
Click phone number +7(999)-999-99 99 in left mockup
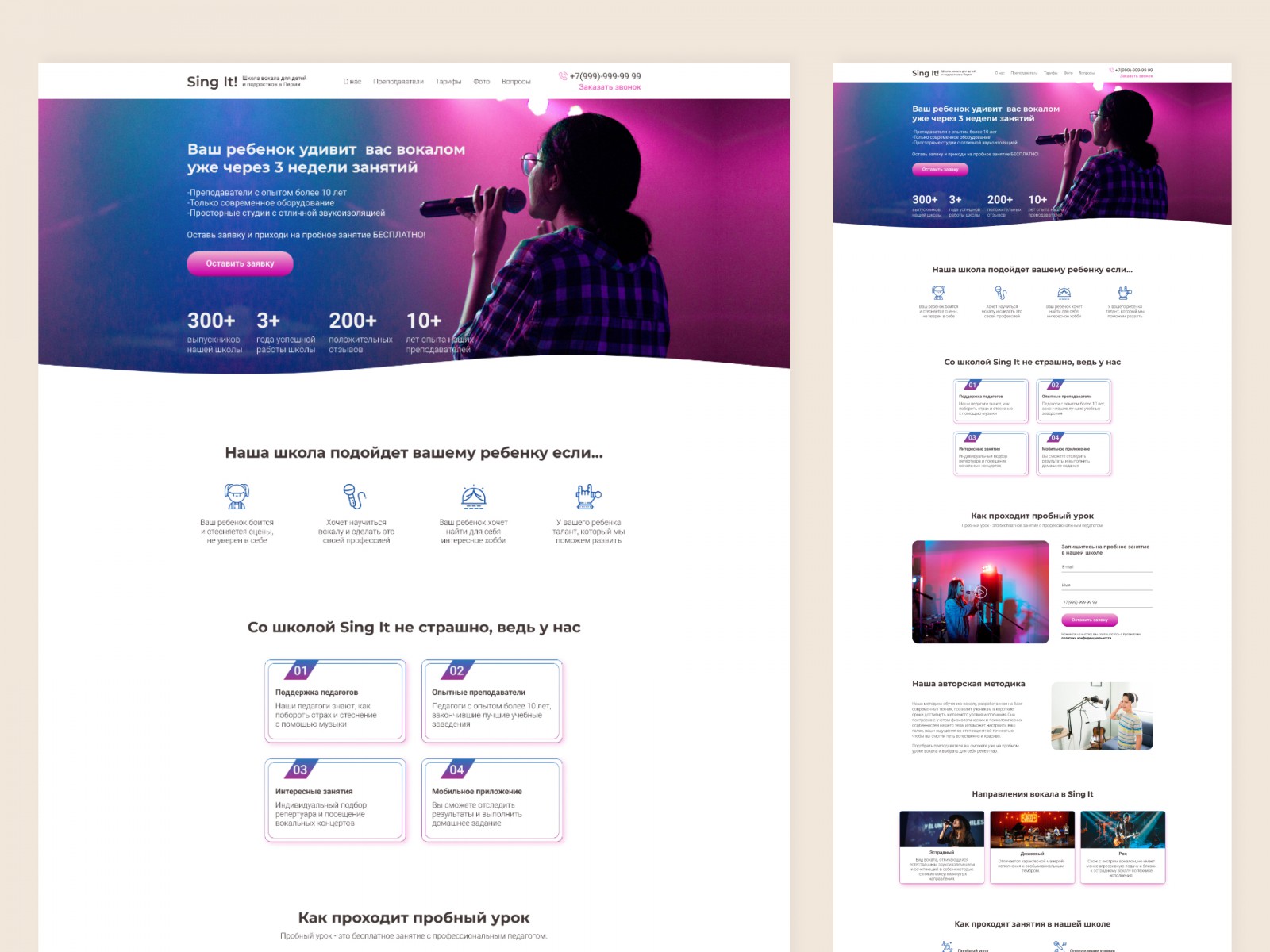click(x=605, y=76)
